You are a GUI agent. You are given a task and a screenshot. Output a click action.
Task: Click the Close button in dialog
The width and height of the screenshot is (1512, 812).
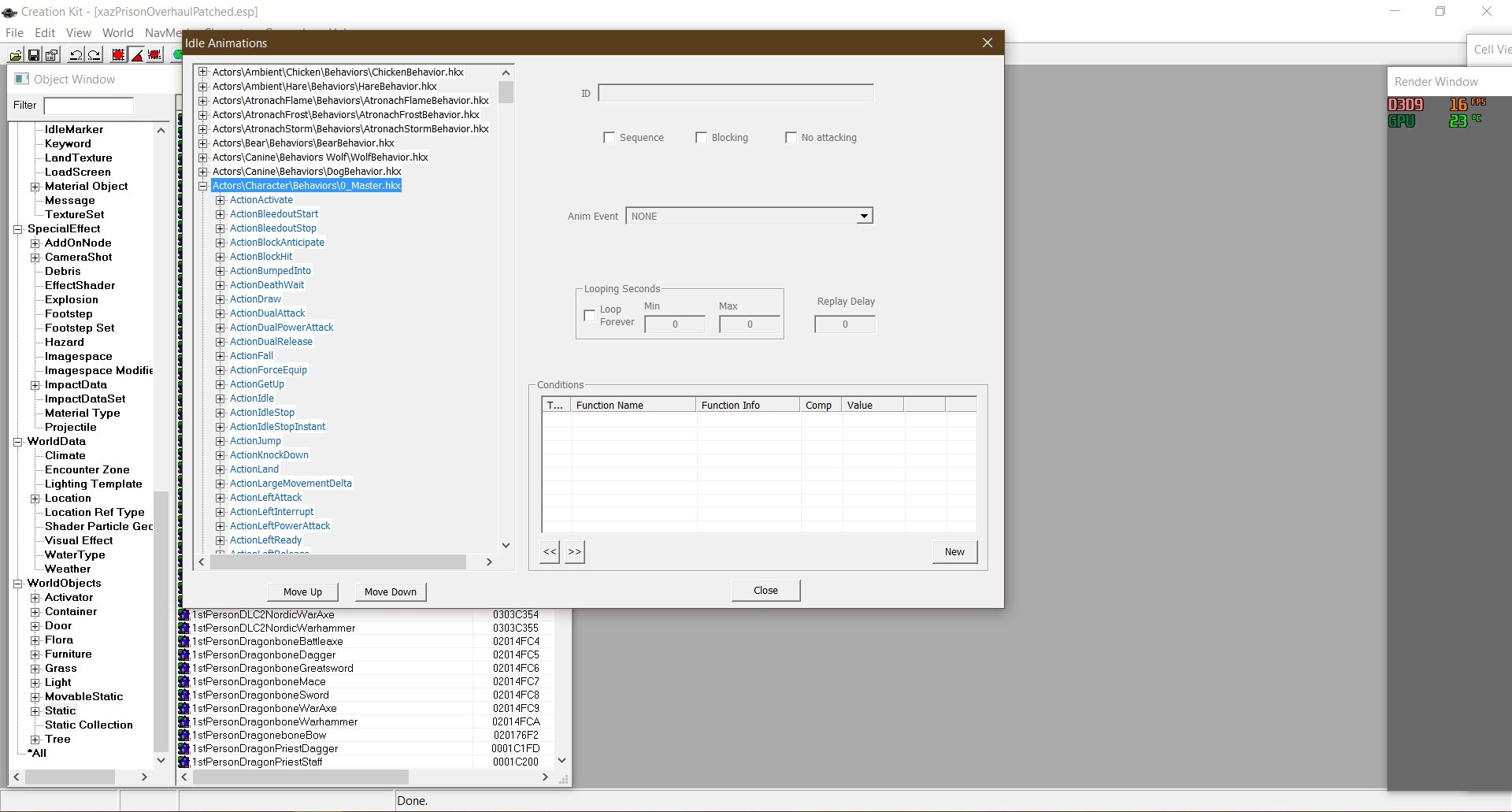click(765, 590)
